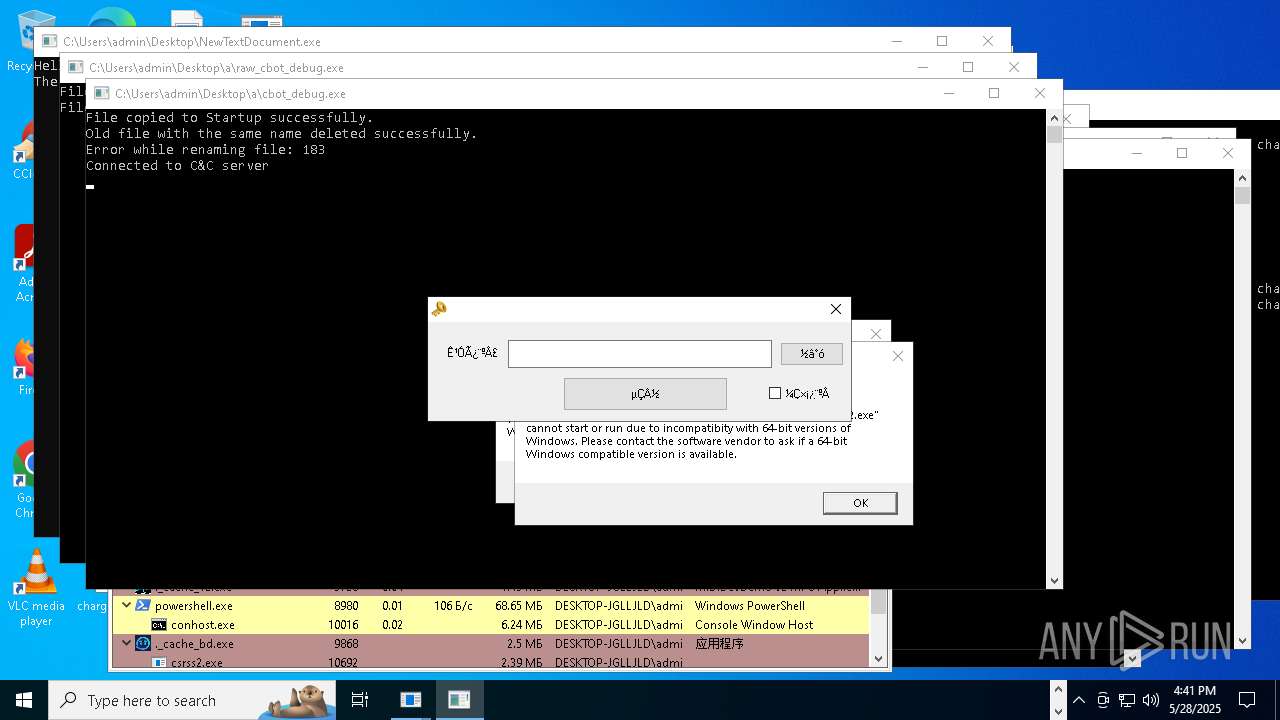Click the small button right of the input field
The image size is (1280, 720).
(x=812, y=354)
